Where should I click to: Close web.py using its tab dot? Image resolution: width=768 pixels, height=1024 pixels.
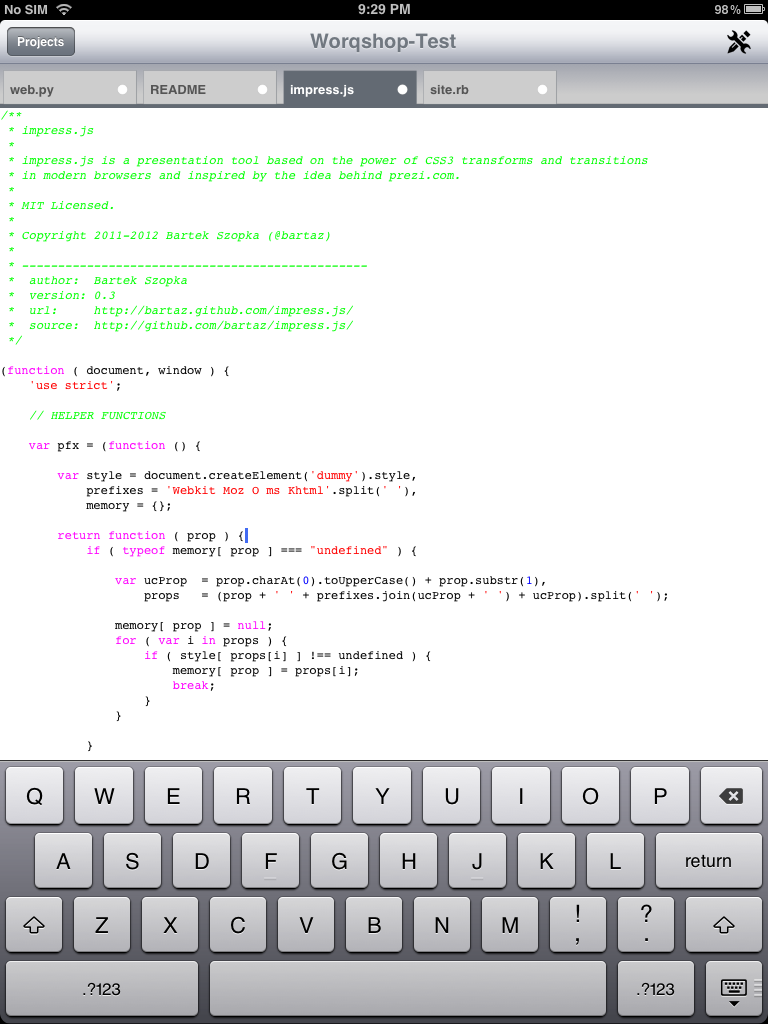point(122,89)
